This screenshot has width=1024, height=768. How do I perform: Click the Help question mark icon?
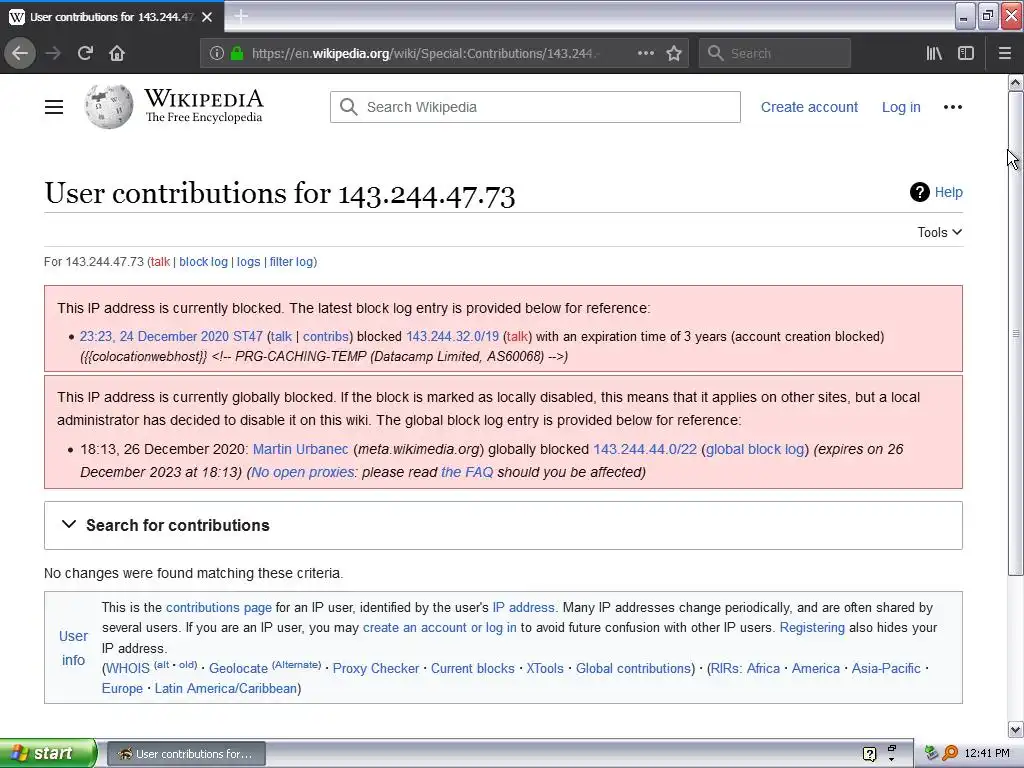(x=920, y=192)
